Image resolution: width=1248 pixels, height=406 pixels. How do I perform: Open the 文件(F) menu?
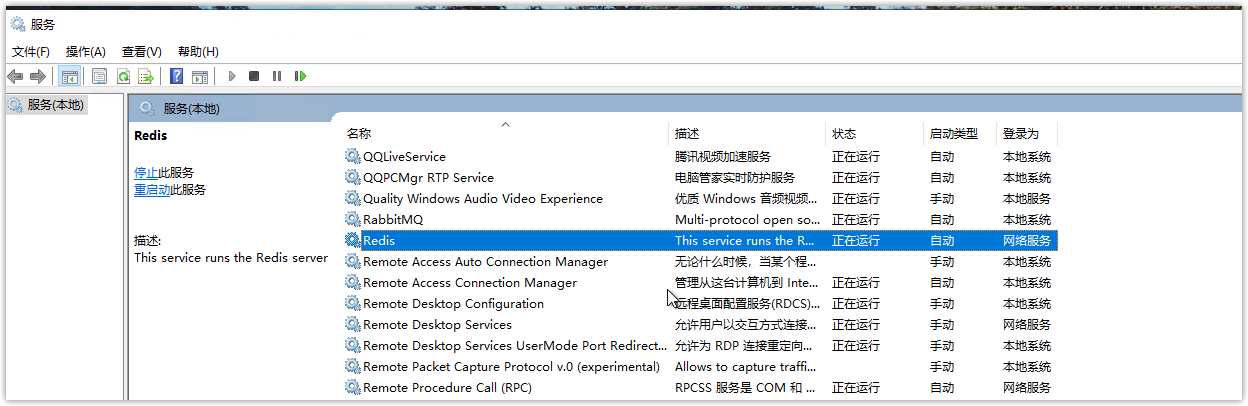coord(31,51)
